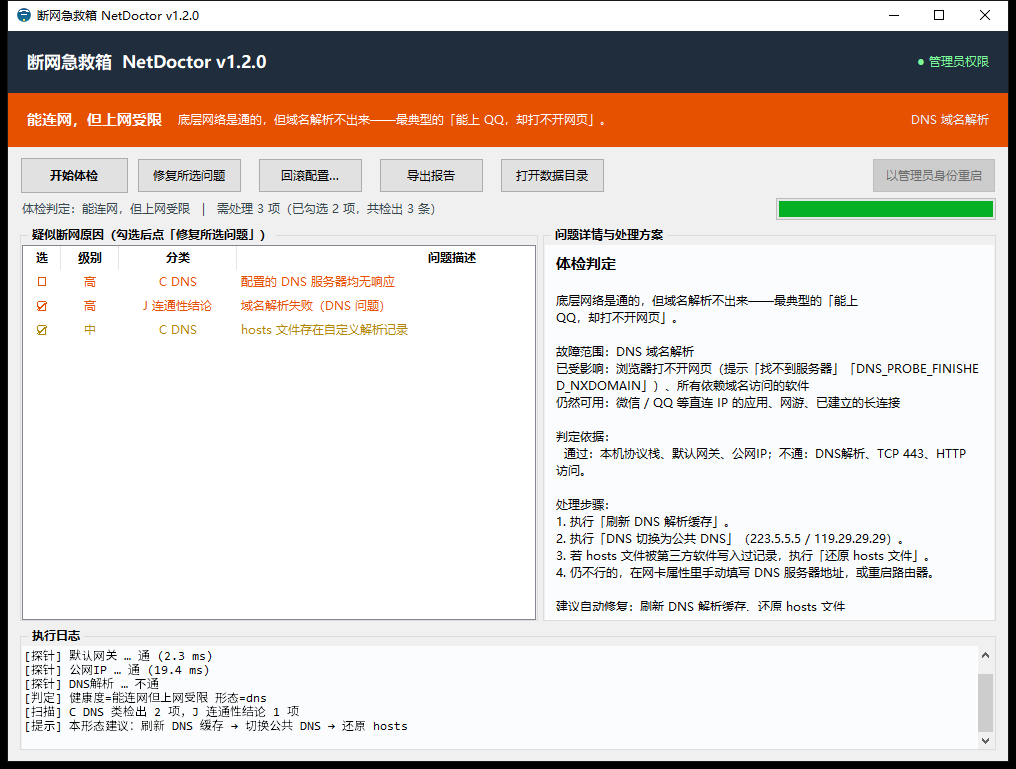Open 回滚配置... dialog
The image size is (1016, 769).
pyautogui.click(x=310, y=176)
